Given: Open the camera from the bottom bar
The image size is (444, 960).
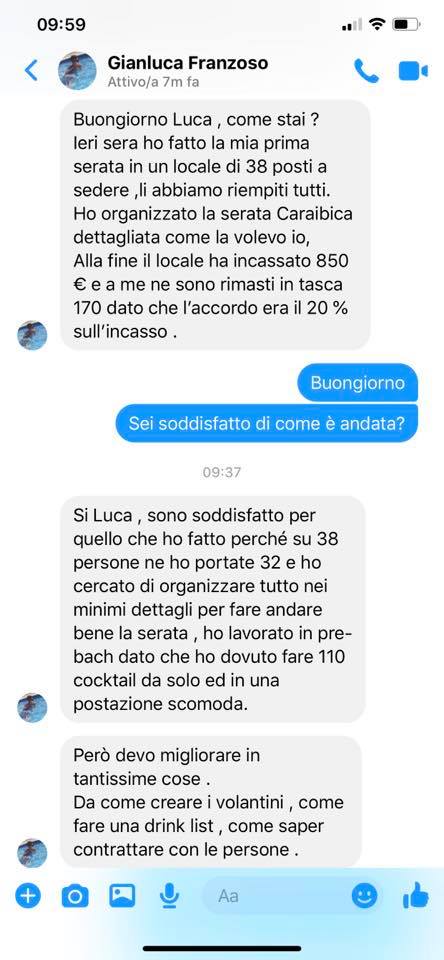Looking at the screenshot, I should point(75,897).
